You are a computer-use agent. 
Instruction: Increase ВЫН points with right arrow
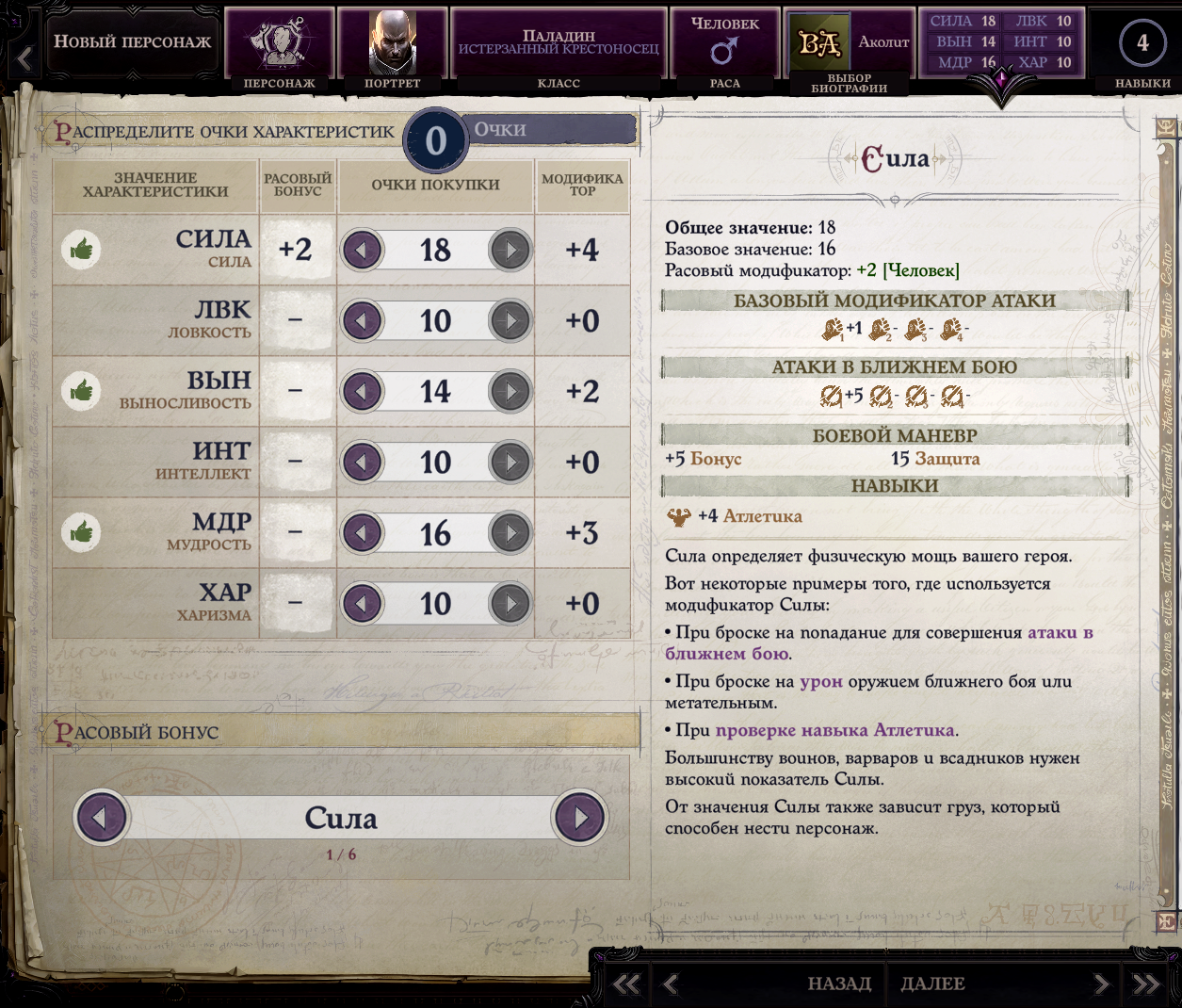[510, 392]
